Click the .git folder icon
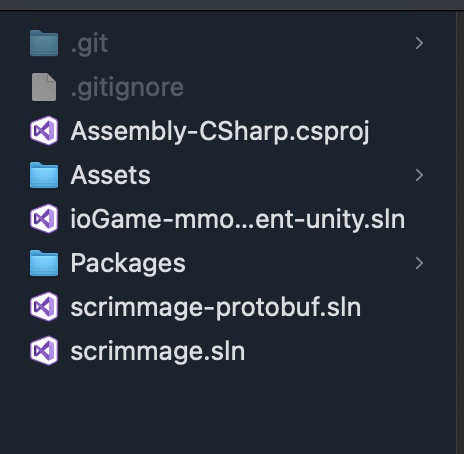This screenshot has height=454, width=464. point(44,43)
